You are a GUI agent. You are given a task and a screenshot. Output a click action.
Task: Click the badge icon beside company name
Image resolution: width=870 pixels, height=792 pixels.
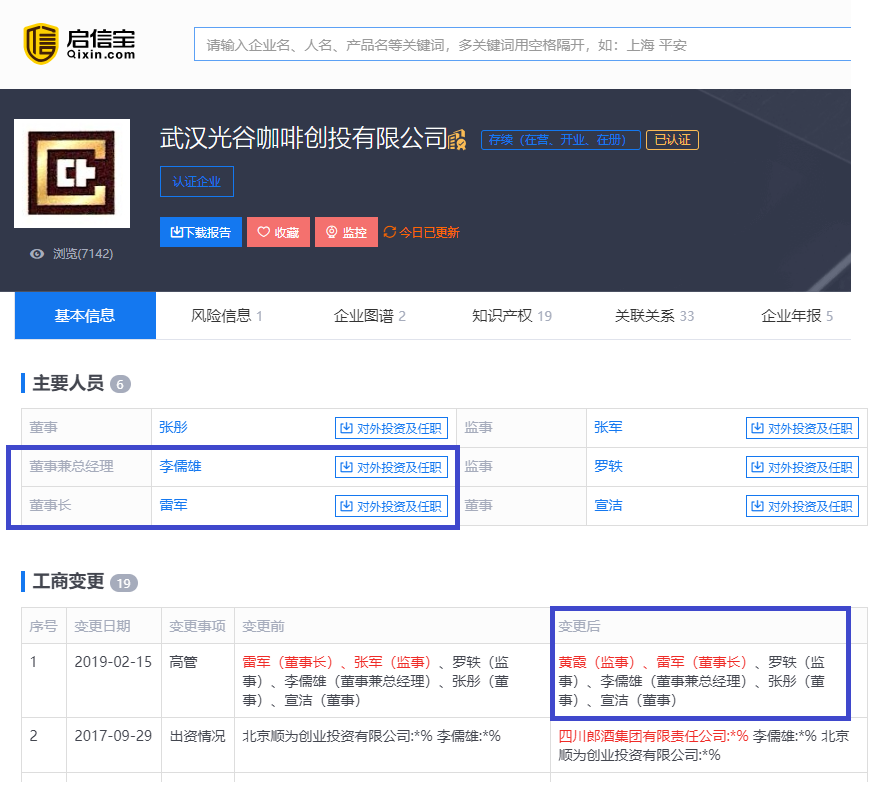(x=458, y=140)
